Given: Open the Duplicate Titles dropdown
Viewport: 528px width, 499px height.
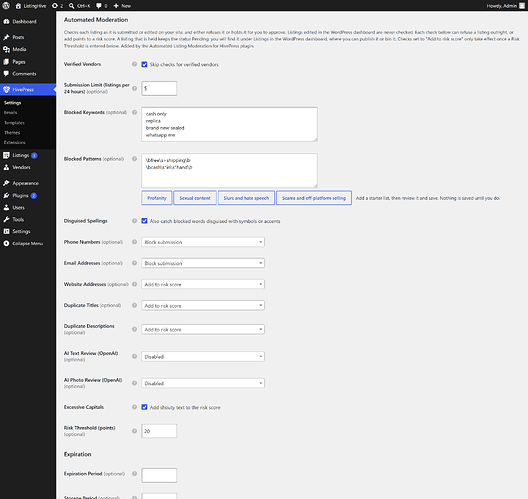Looking at the screenshot, I should (x=203, y=305).
